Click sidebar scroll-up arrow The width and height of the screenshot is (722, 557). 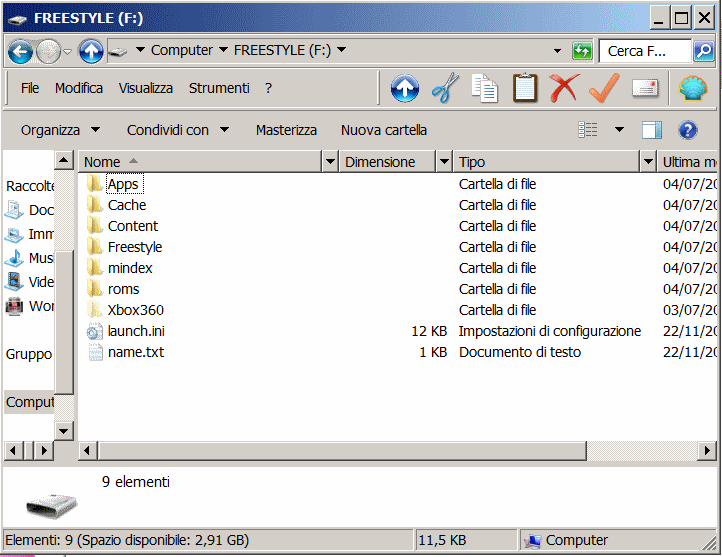(x=64, y=160)
